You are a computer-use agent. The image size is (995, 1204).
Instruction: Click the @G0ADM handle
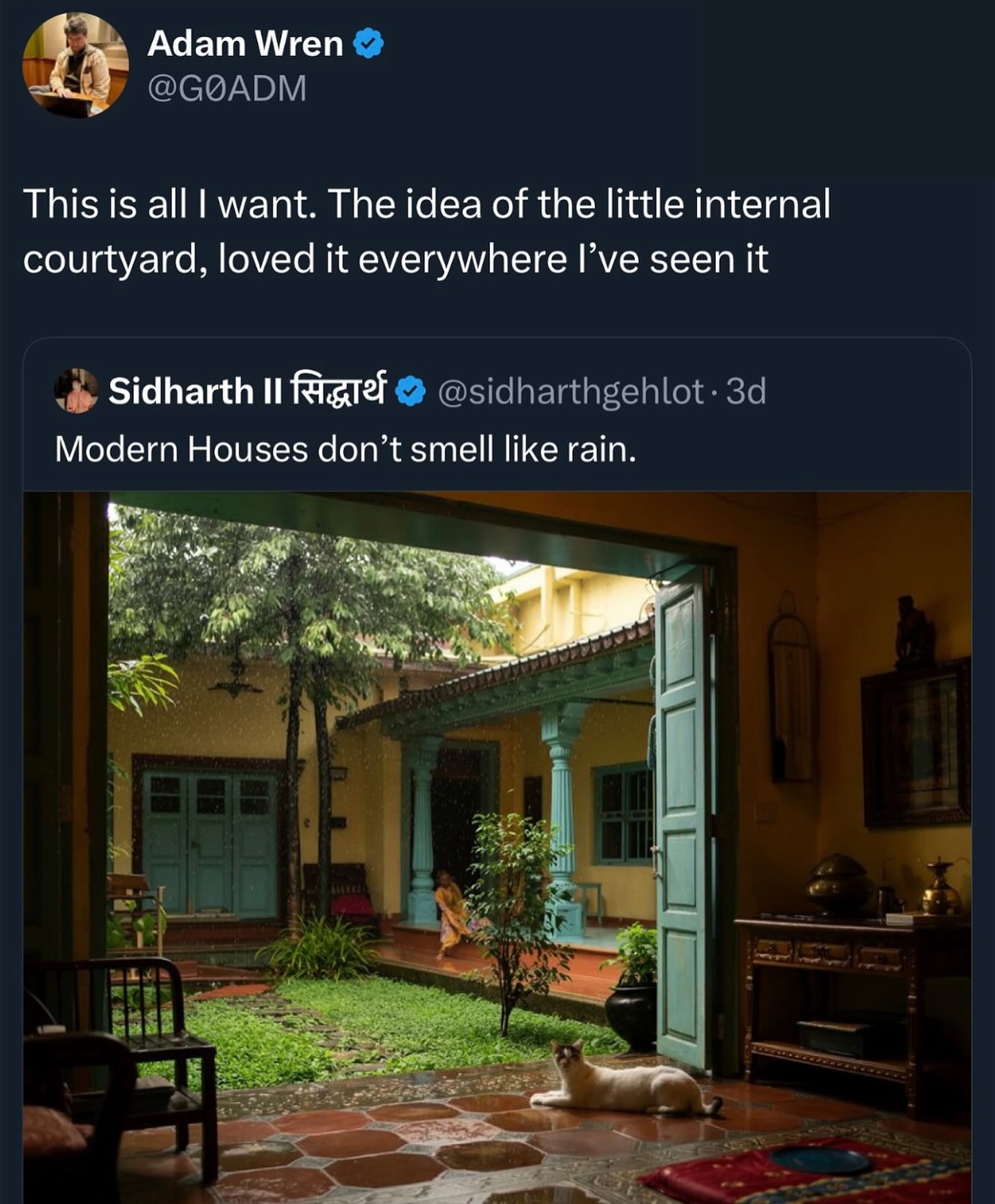click(x=227, y=88)
